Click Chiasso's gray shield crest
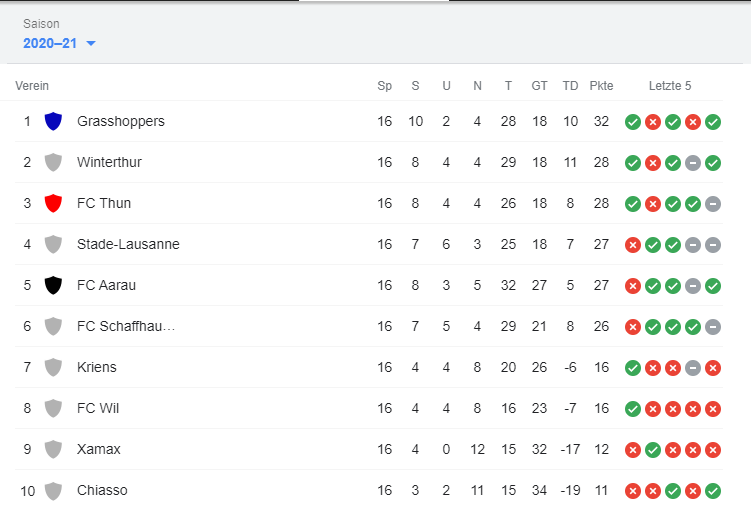751x526 pixels. pos(53,491)
